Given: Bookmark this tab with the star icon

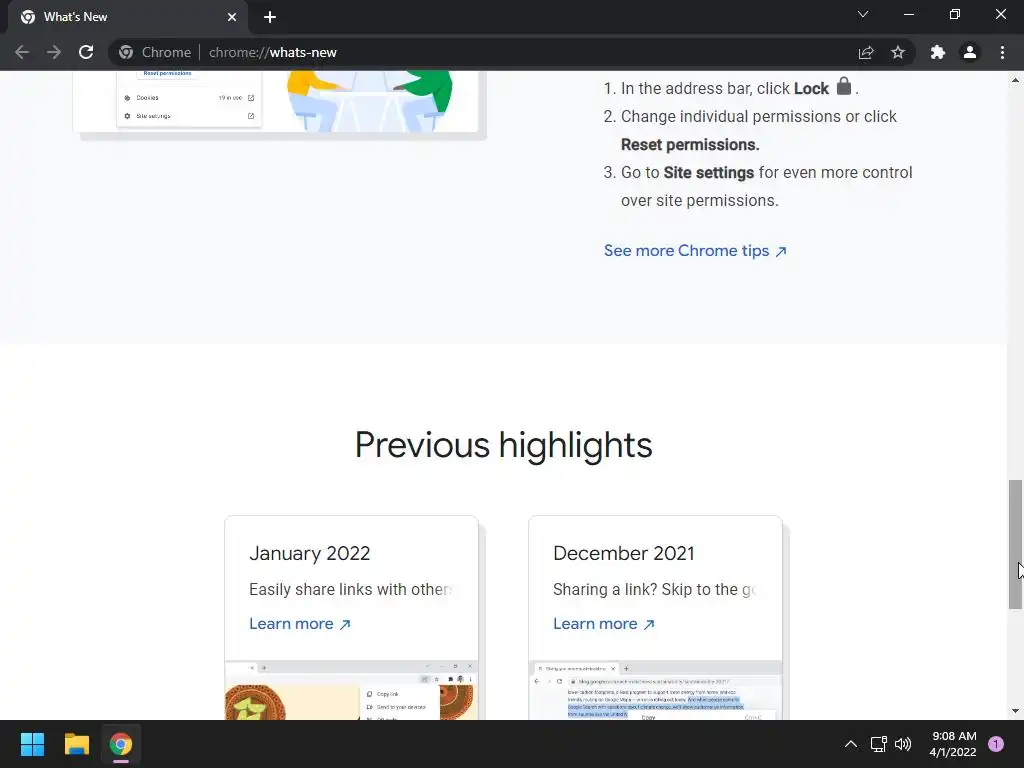Looking at the screenshot, I should tap(898, 52).
